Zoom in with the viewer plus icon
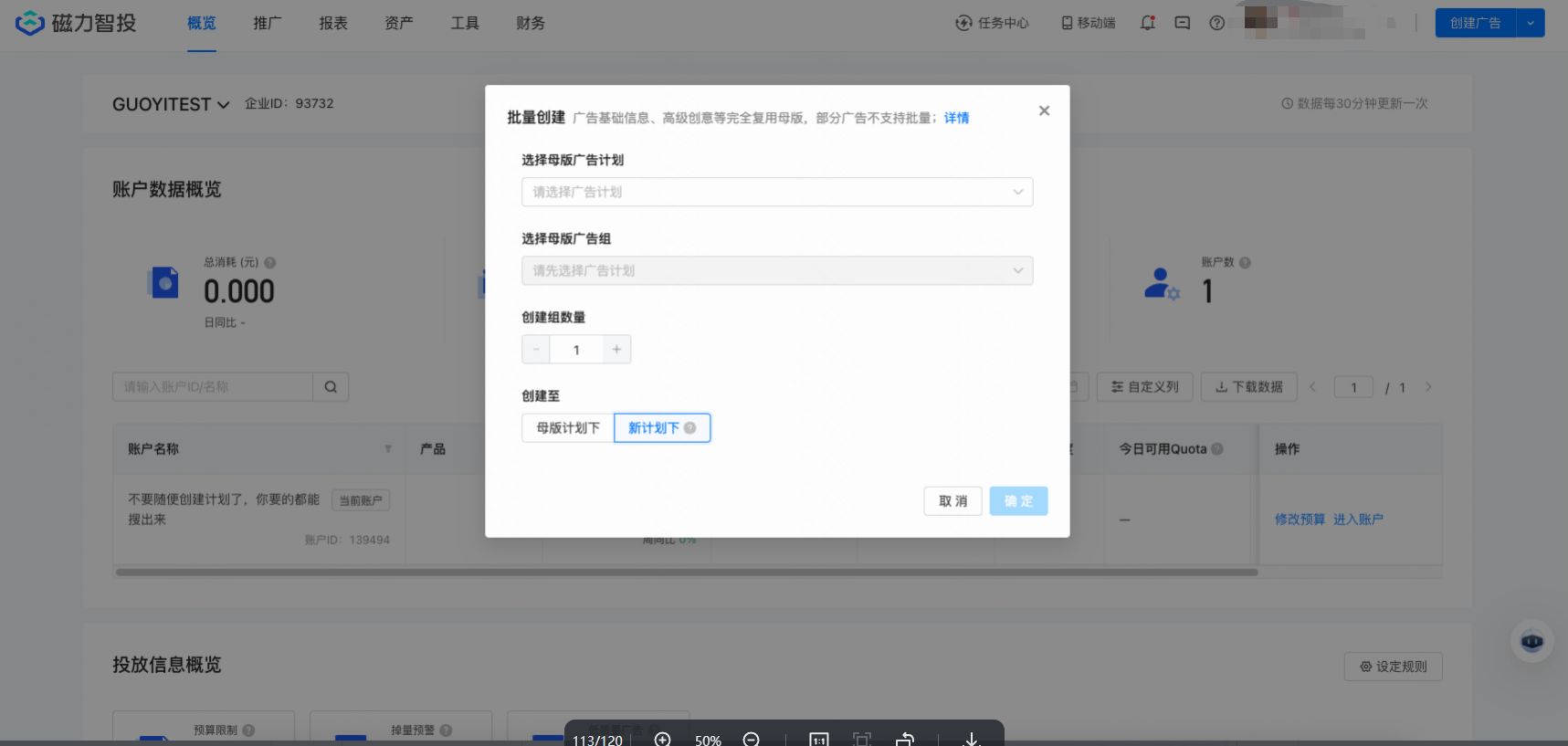 663,740
